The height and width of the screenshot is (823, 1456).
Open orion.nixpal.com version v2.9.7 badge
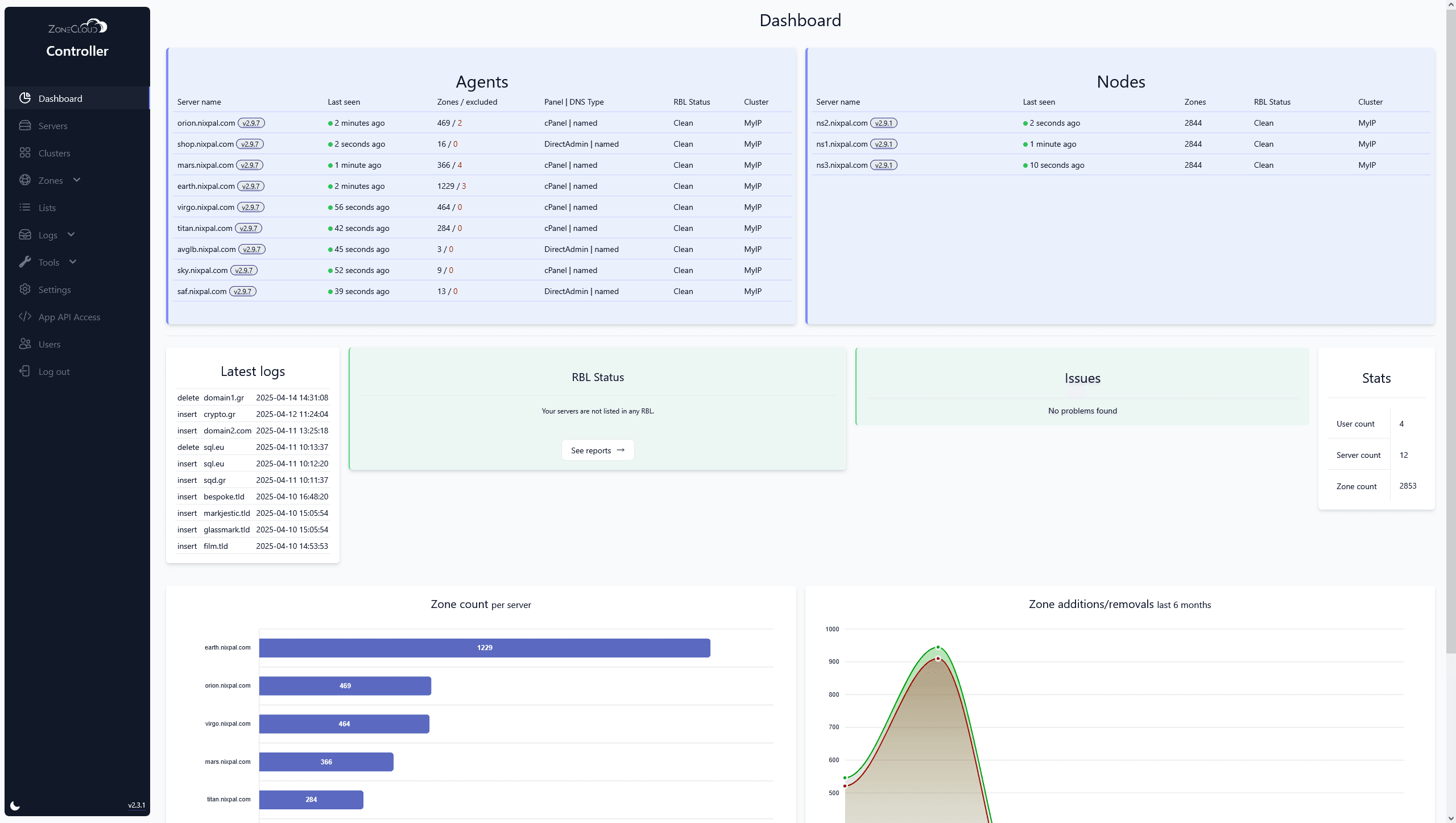(x=251, y=123)
